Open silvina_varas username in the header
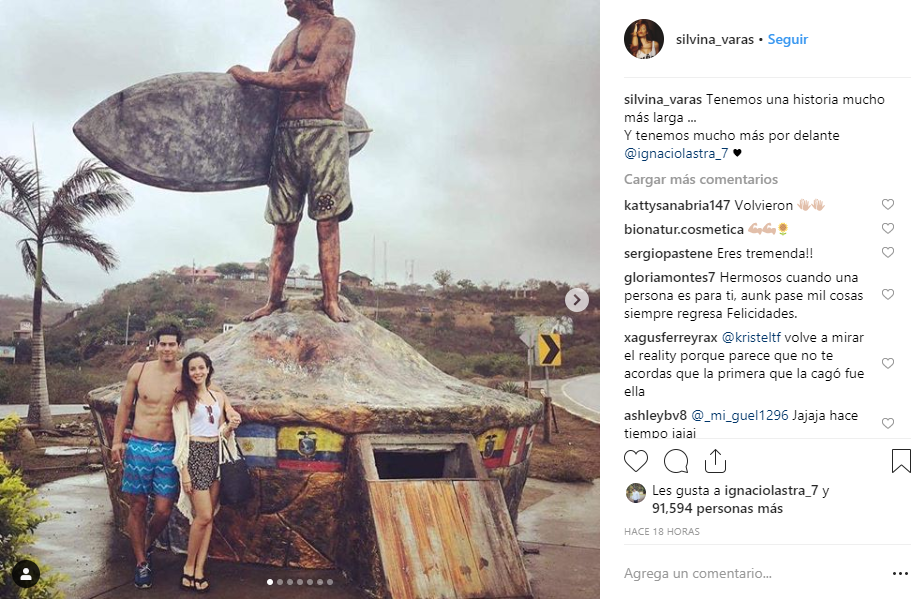The width and height of the screenshot is (918, 599). click(x=715, y=40)
